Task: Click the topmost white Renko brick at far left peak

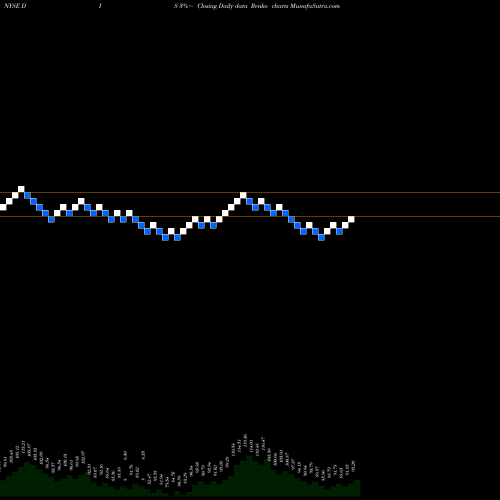Action: (21, 189)
